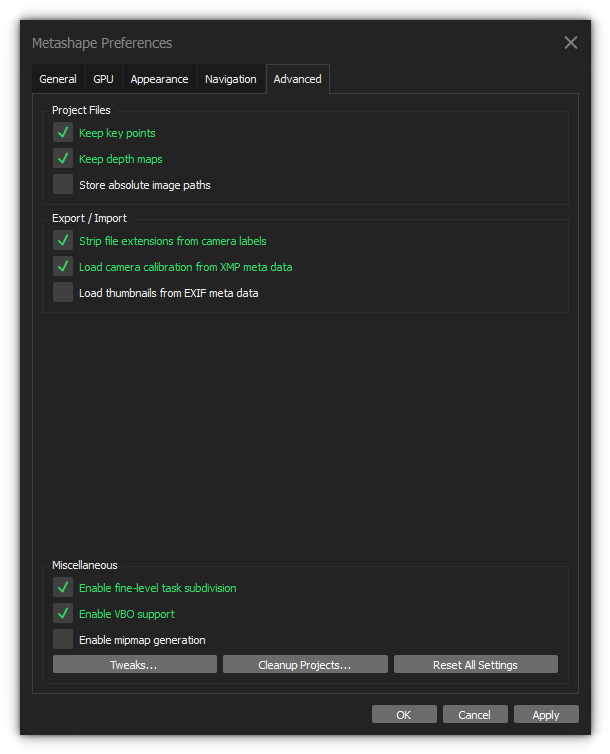Click Cleanup Projects button
The height and width of the screenshot is (754, 610).
(x=305, y=665)
